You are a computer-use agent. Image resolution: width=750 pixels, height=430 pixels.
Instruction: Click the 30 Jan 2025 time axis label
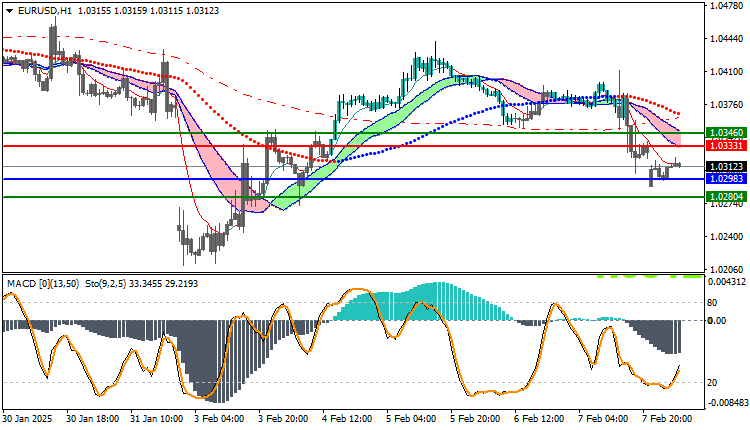pyautogui.click(x=27, y=419)
